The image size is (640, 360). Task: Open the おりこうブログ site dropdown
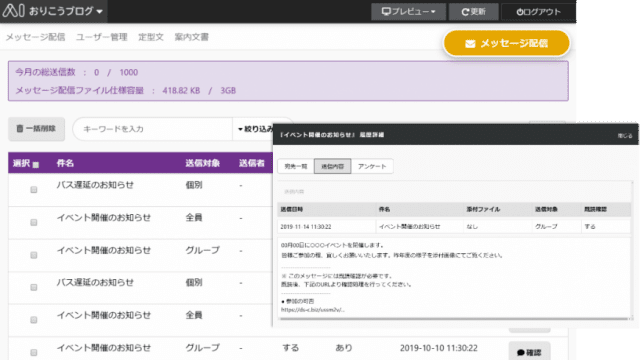coord(65,11)
